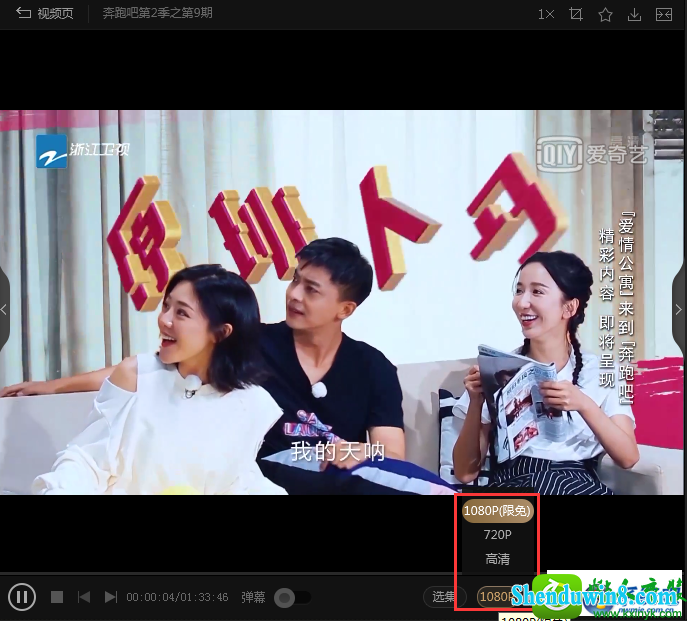The height and width of the screenshot is (621, 687).
Task: Click the crop/screenshot icon
Action: click(x=576, y=14)
